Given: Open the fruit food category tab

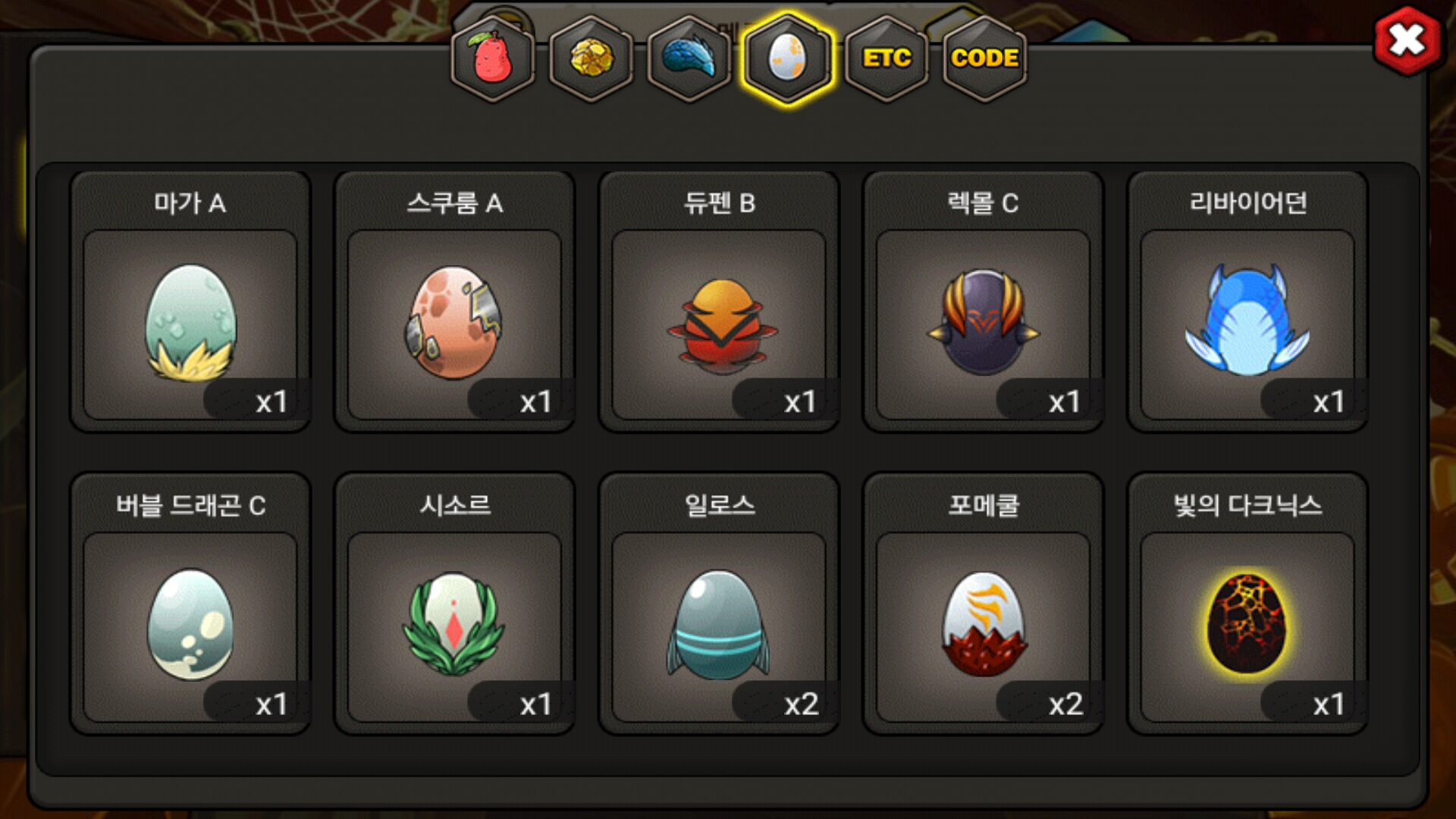Looking at the screenshot, I should pyautogui.click(x=493, y=58).
